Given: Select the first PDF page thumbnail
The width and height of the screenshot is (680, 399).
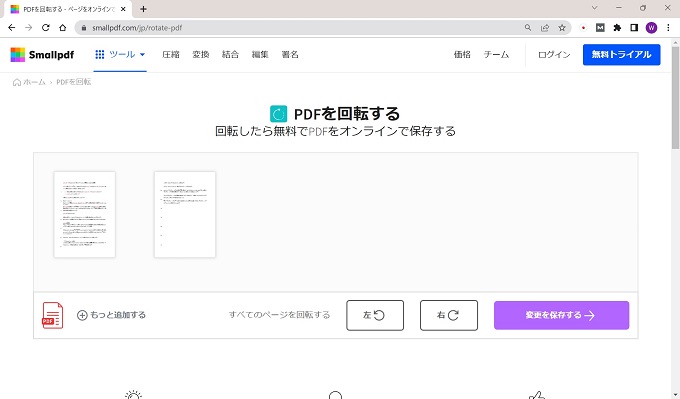Looking at the screenshot, I should click(85, 214).
